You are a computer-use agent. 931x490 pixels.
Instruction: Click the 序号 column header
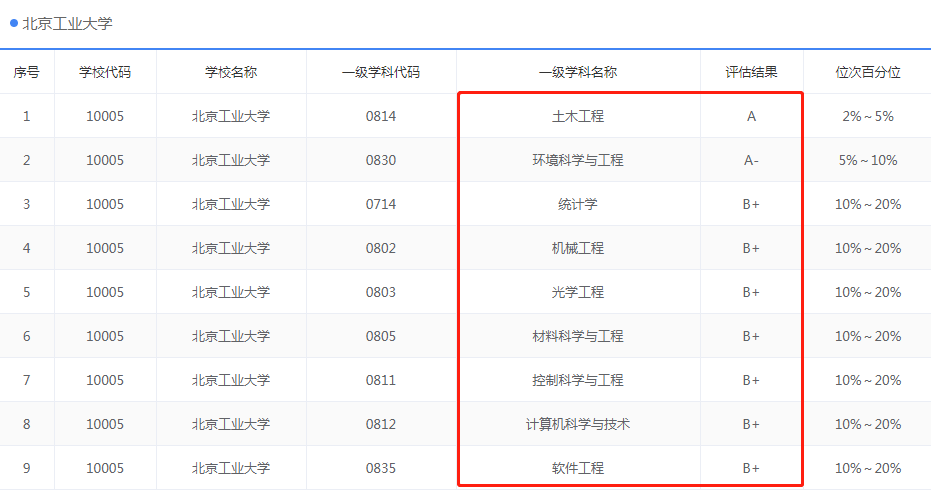[27, 72]
